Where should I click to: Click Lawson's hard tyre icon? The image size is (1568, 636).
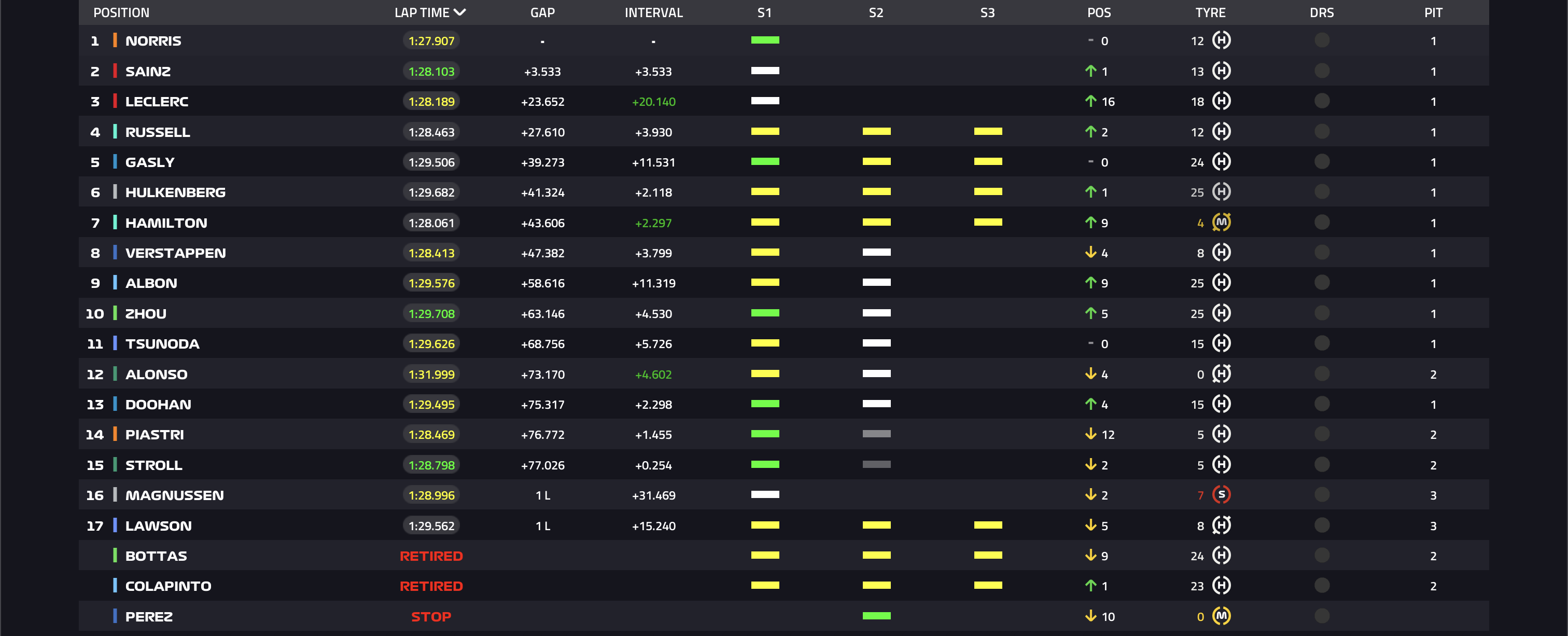1221,525
